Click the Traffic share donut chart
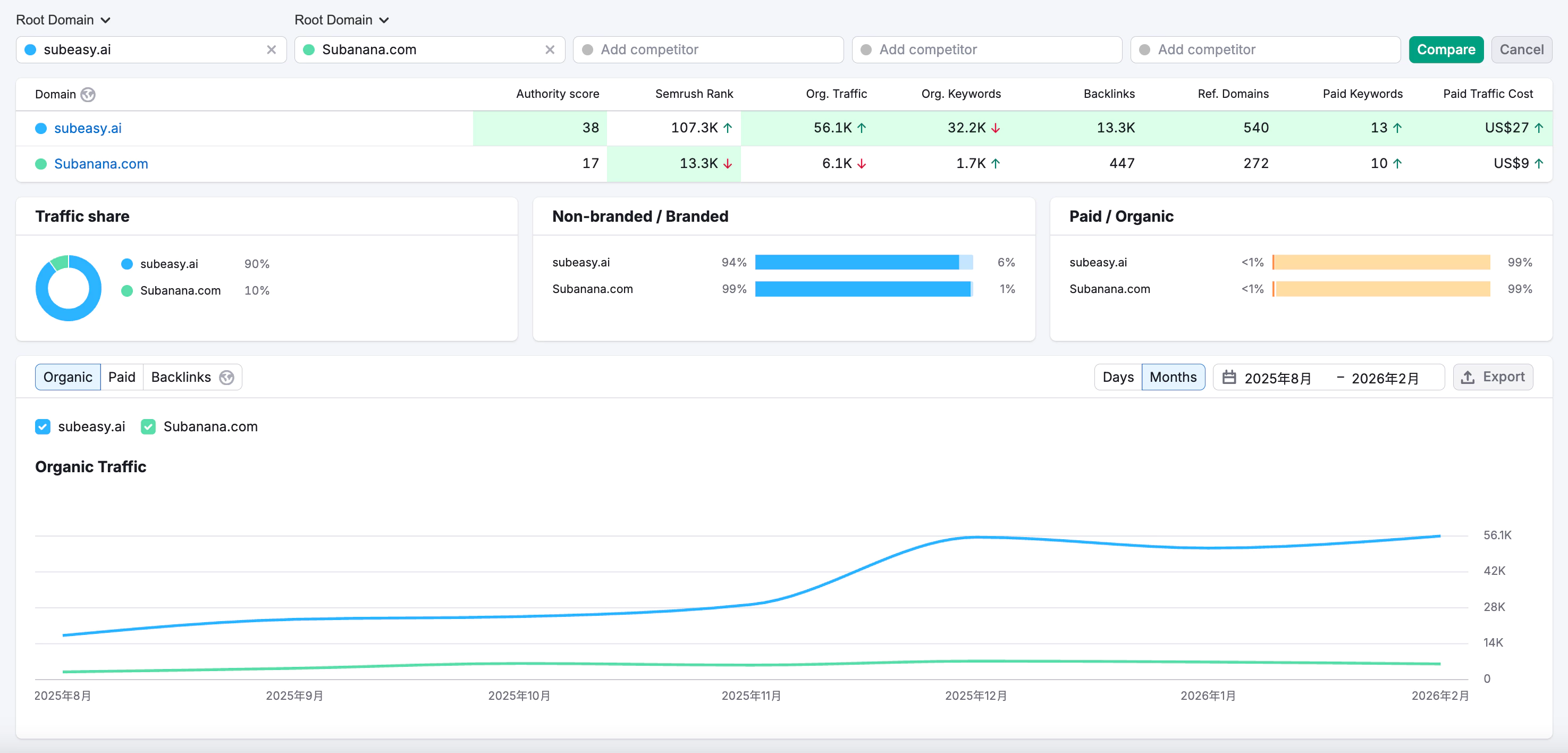Screen dimensions: 1568x753 coord(68,288)
